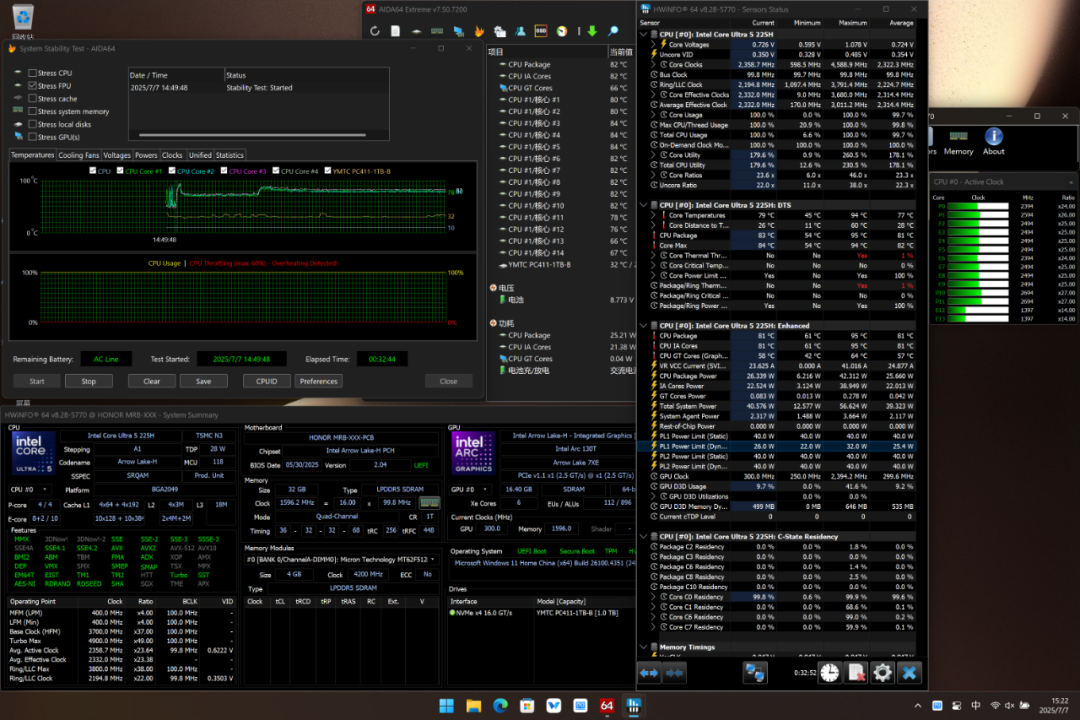Click HWiNFO collapse columns arrows button
This screenshot has height=720, width=1080.
point(675,673)
